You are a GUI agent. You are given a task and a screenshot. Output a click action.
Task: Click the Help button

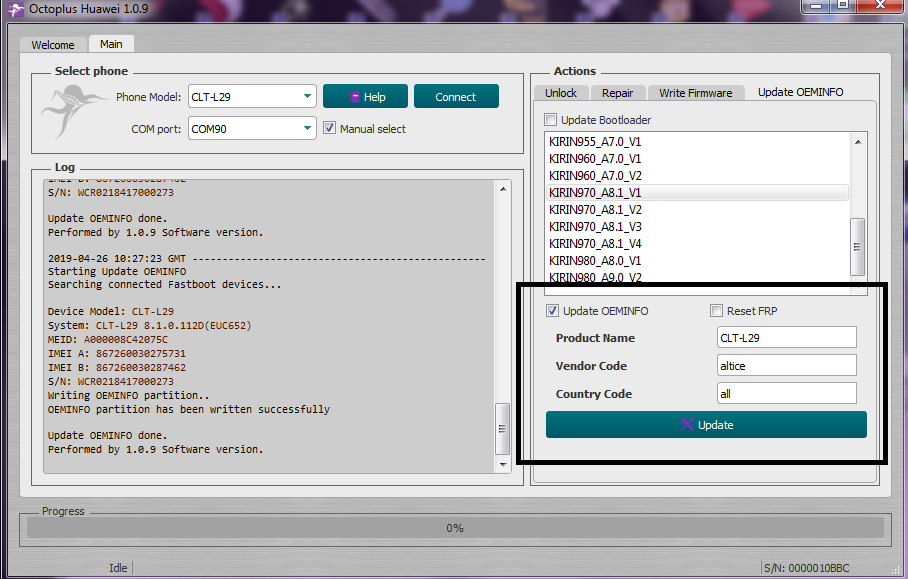[365, 97]
